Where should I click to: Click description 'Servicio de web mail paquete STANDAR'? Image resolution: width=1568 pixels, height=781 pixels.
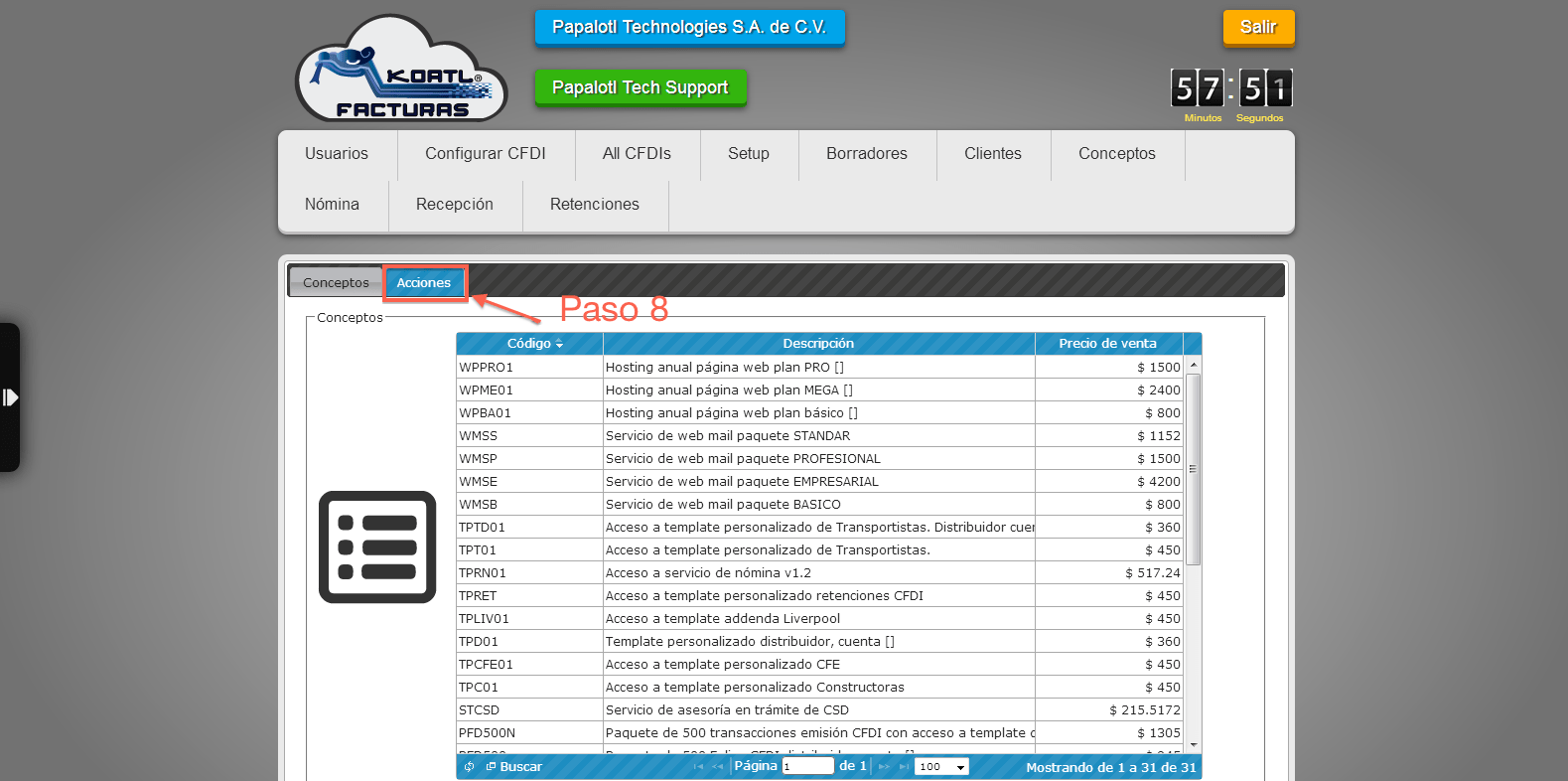(728, 435)
